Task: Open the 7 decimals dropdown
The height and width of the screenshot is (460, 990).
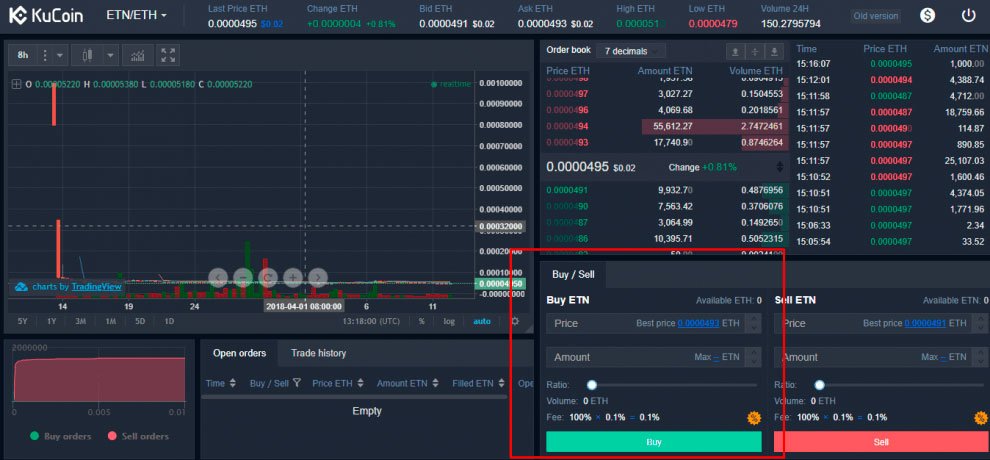Action: (631, 51)
